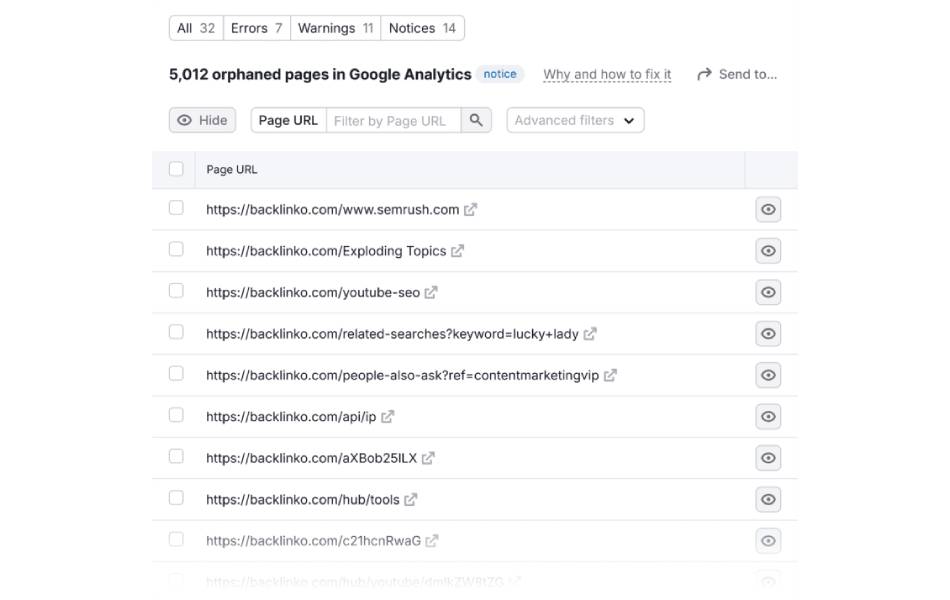
Task: Open the Page URL filter type selector
Action: pos(288,120)
